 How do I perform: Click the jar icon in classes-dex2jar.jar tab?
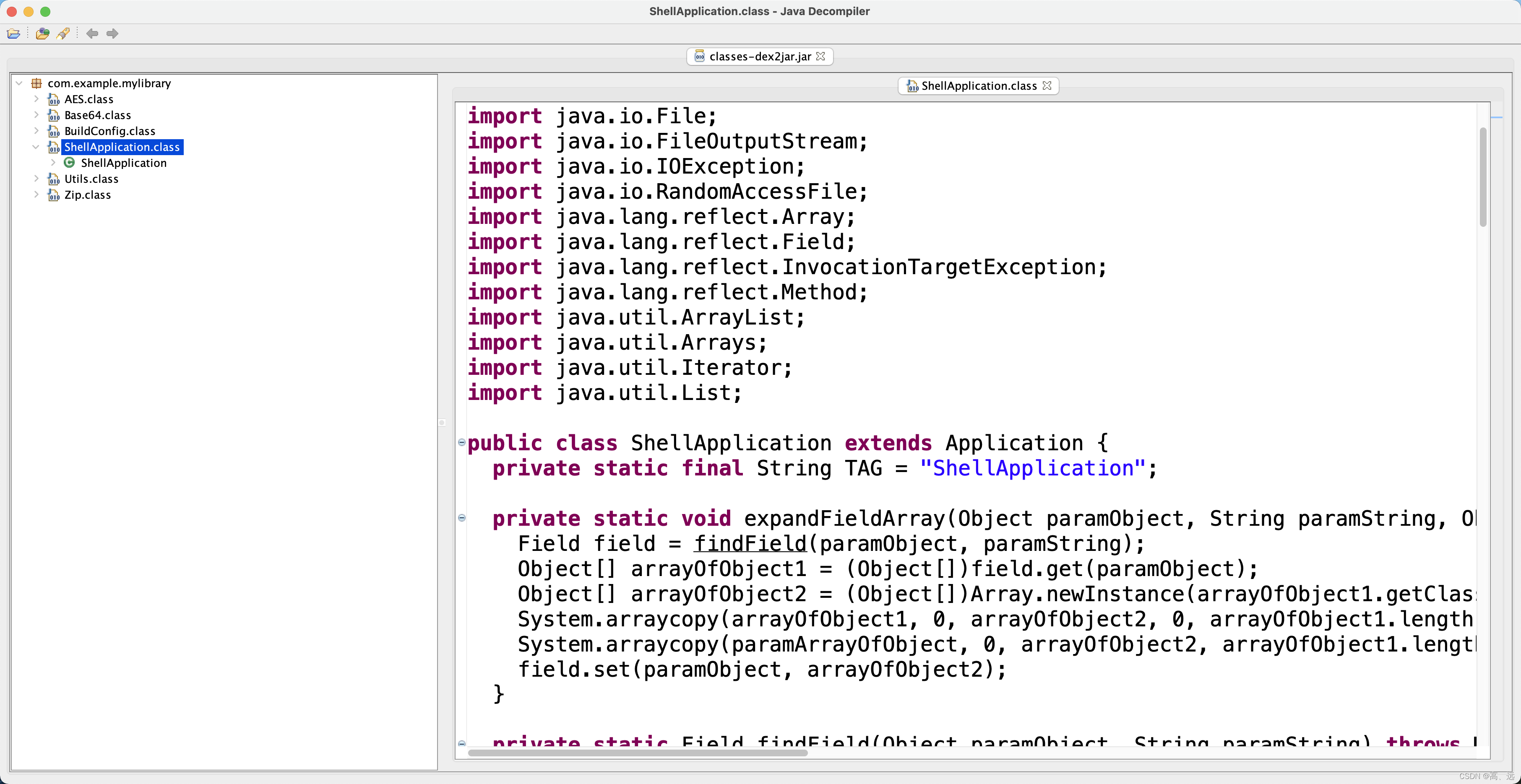coord(699,57)
